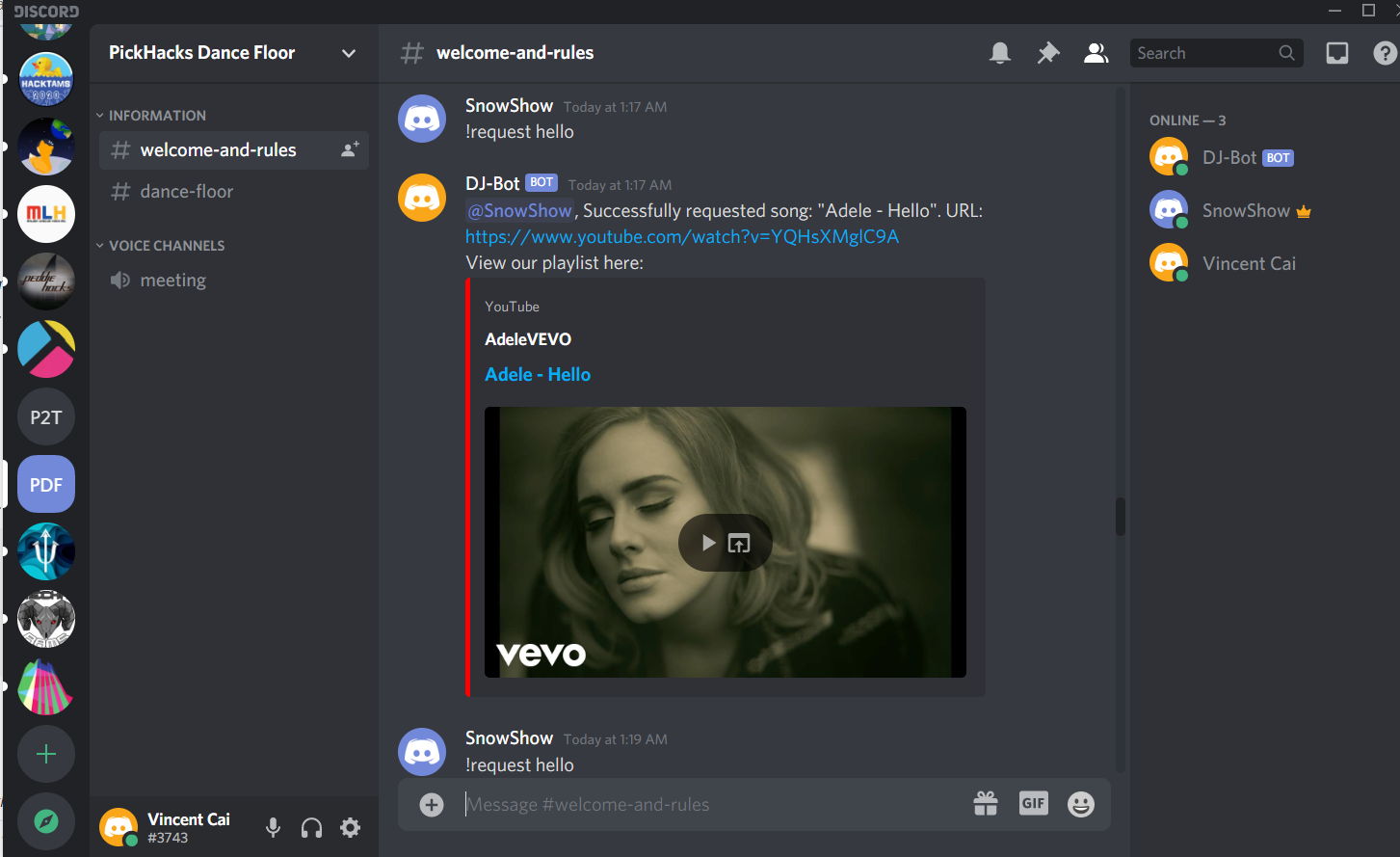
Task: Attach a file with plus button
Action: (432, 804)
